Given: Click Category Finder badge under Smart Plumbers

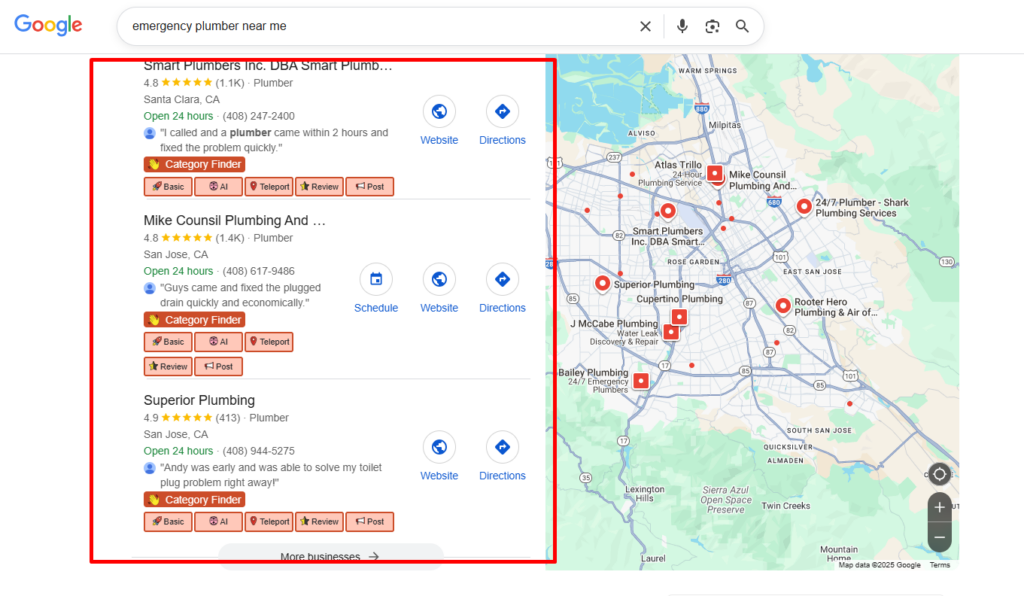Looking at the screenshot, I should [x=193, y=163].
